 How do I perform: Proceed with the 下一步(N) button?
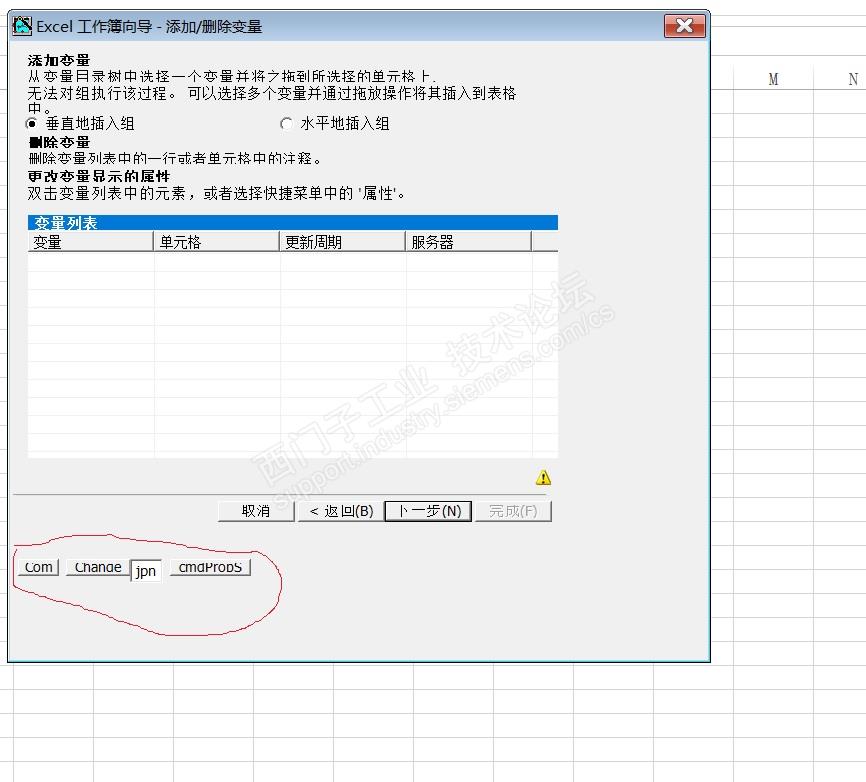click(x=428, y=511)
